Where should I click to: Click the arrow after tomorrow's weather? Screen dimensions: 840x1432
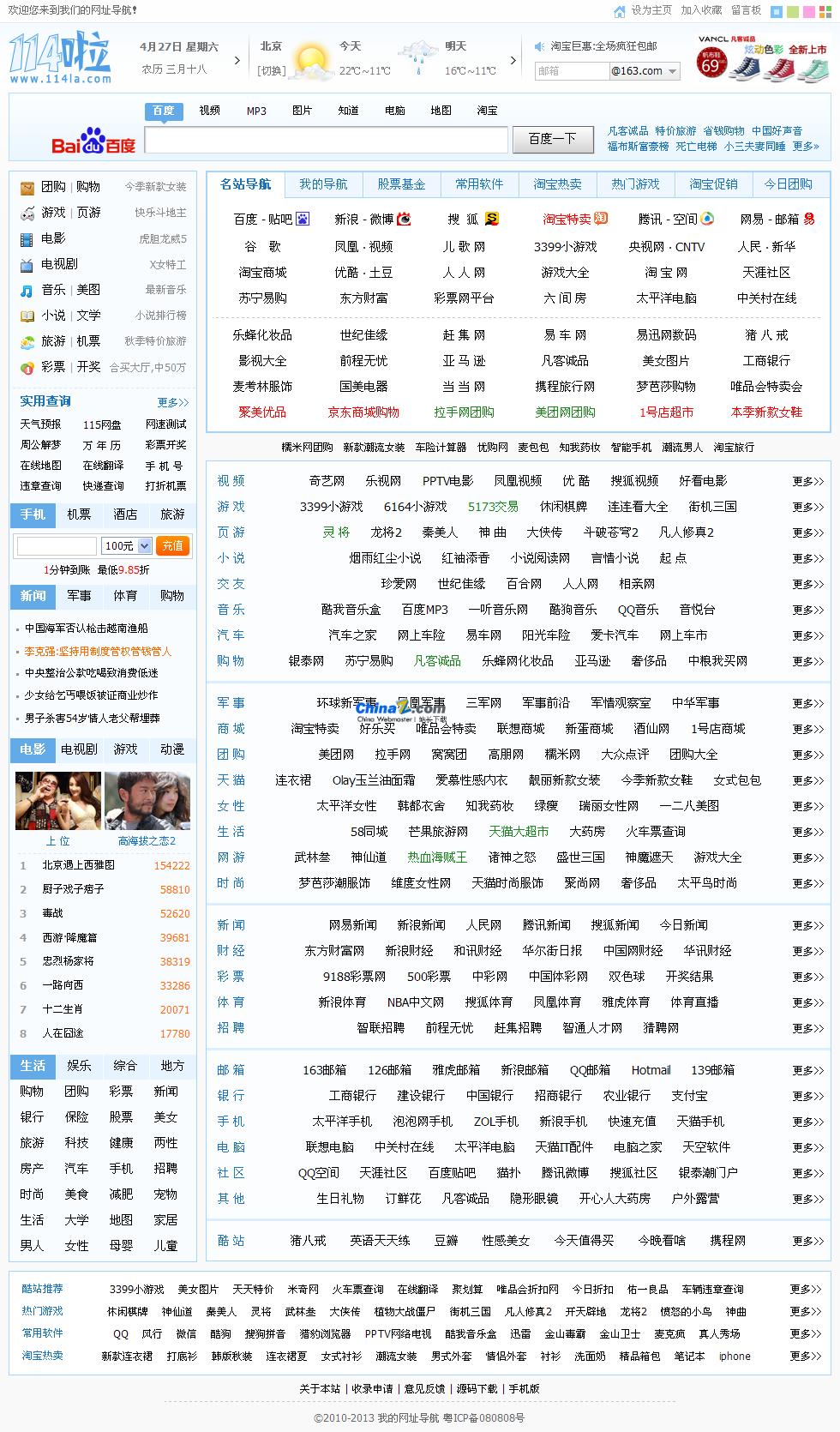513,61
